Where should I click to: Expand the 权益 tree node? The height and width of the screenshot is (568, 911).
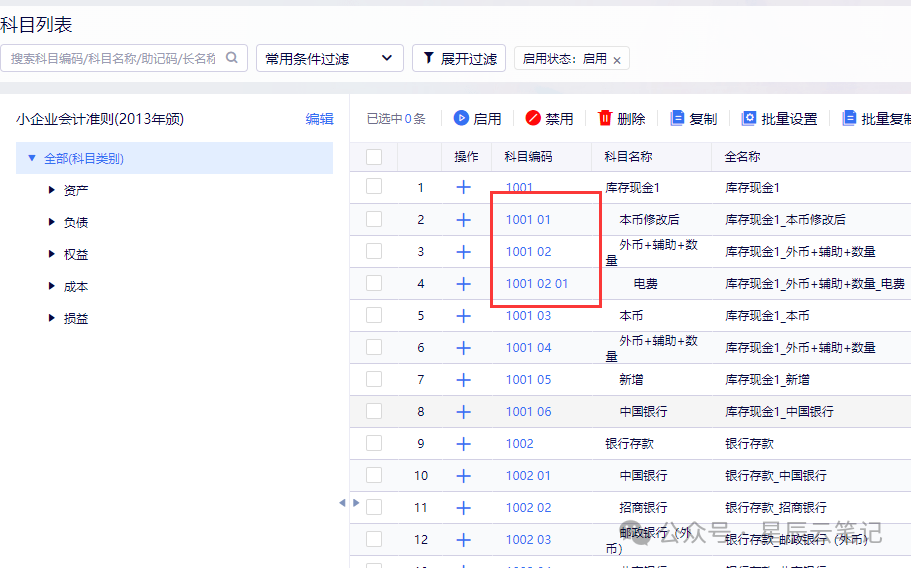pyautogui.click(x=51, y=254)
